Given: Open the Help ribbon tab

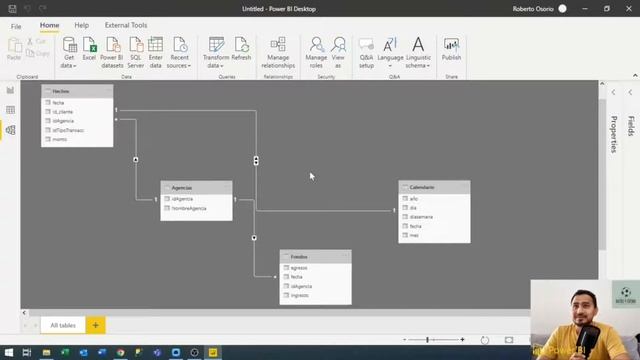Looking at the screenshot, I should point(82,25).
